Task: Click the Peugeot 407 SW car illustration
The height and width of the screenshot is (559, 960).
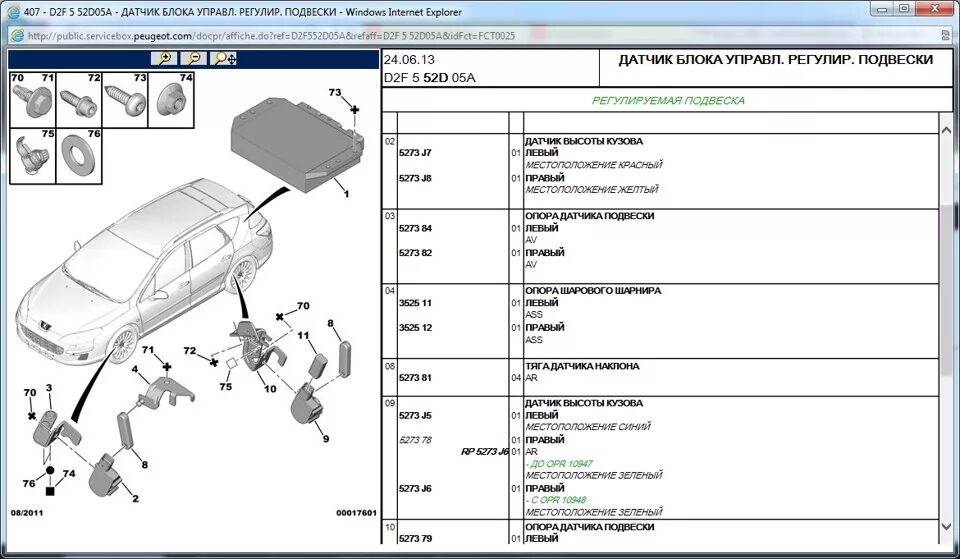Action: click(144, 272)
